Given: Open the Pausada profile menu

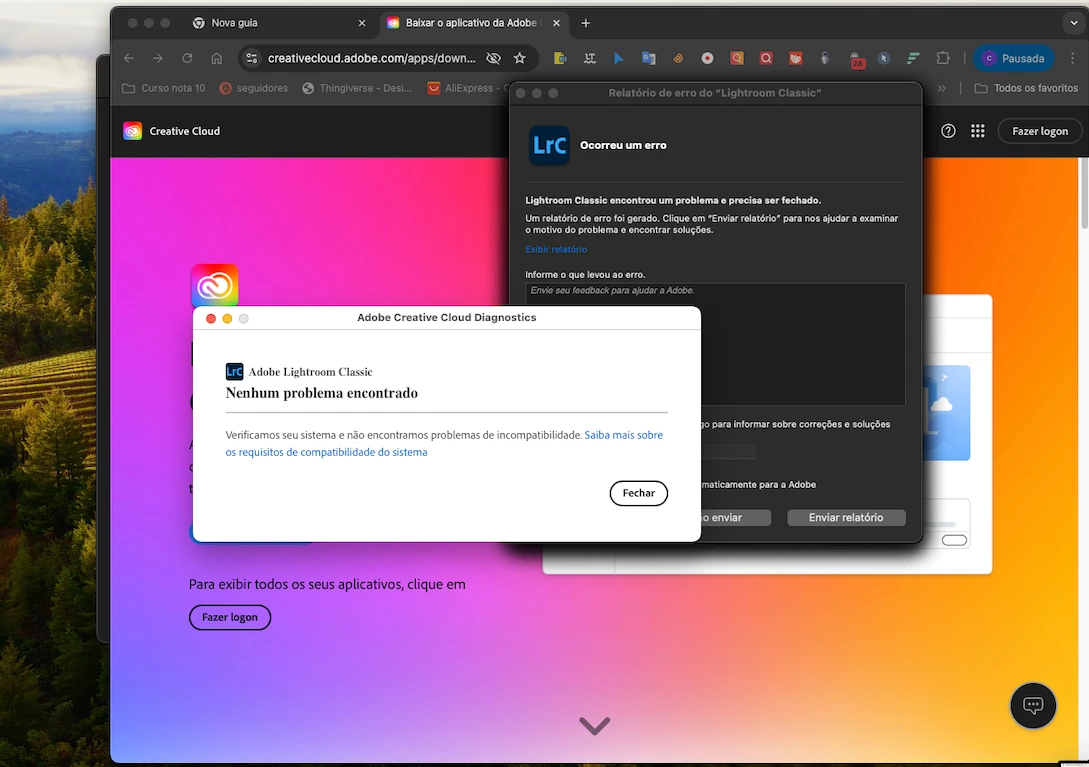Looking at the screenshot, I should pyautogui.click(x=1014, y=58).
